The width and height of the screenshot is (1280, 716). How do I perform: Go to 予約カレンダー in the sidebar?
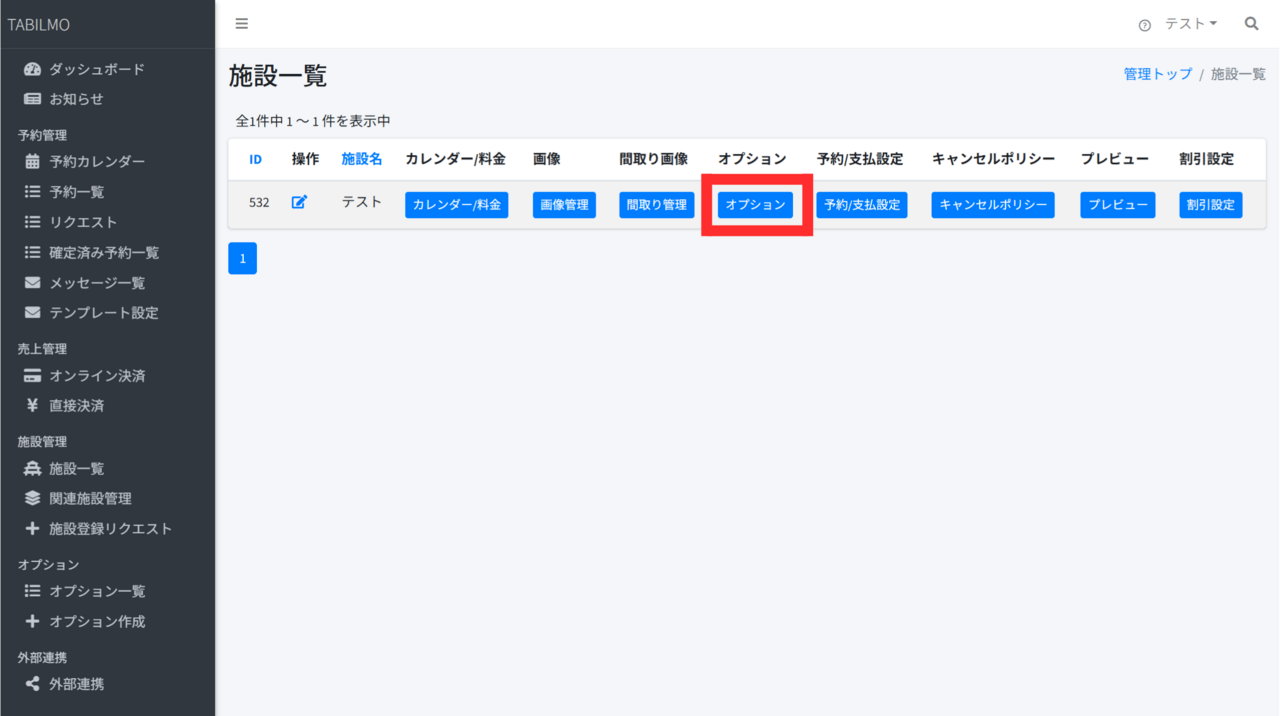coord(97,161)
